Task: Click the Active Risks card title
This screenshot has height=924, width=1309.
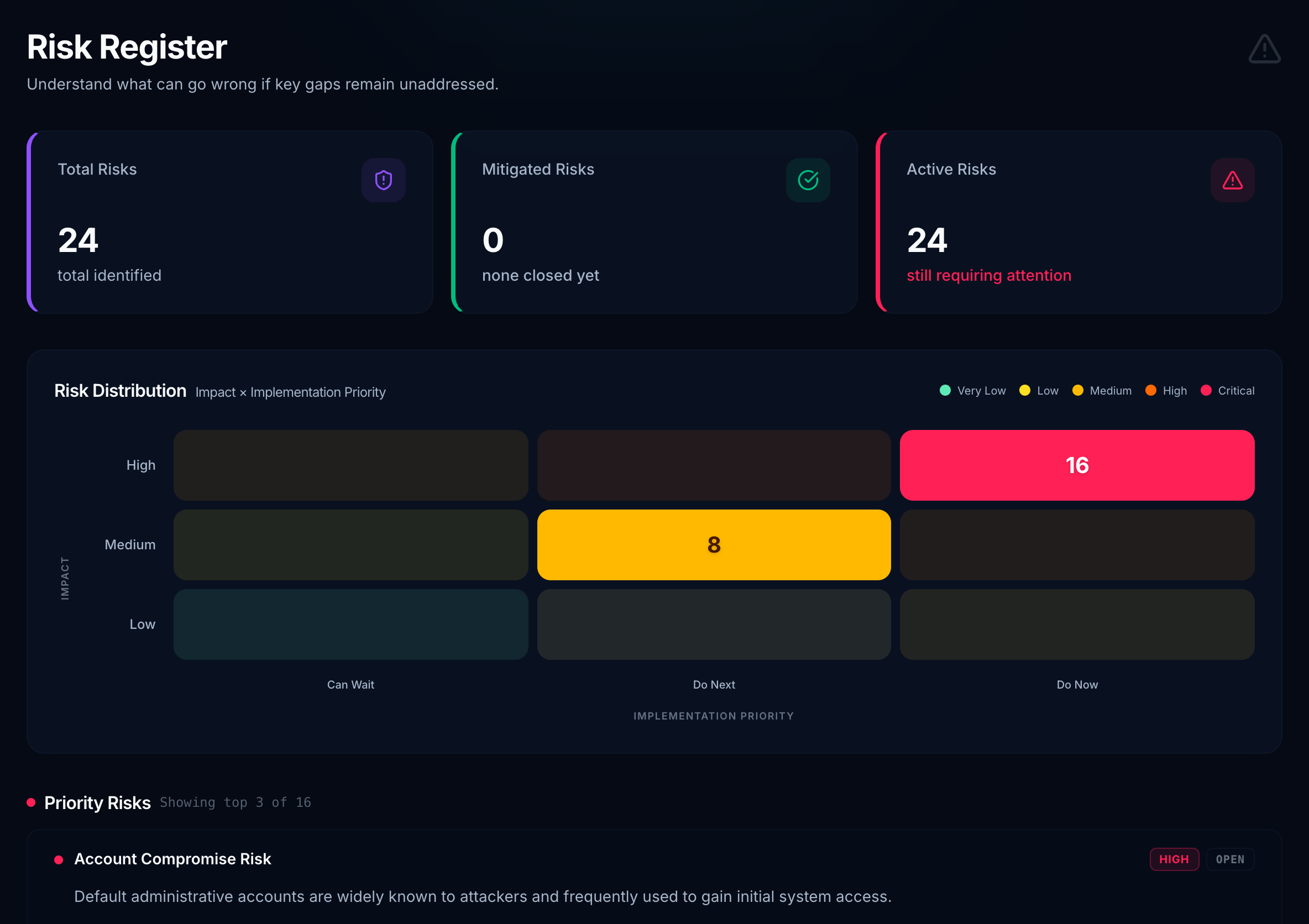Action: click(951, 169)
